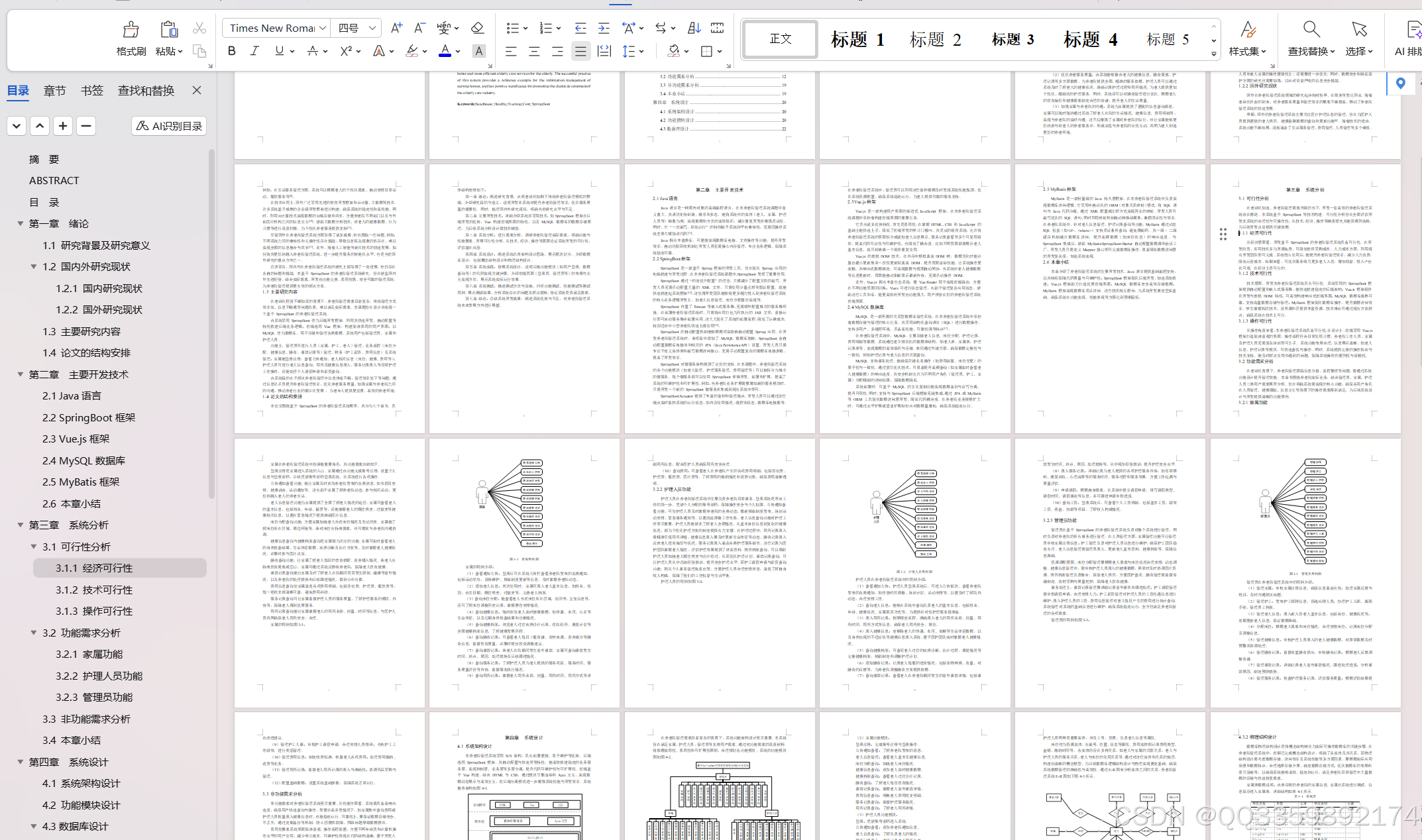This screenshot has width=1422, height=840.
Task: Click the AI识别目录 button
Action: tap(169, 126)
